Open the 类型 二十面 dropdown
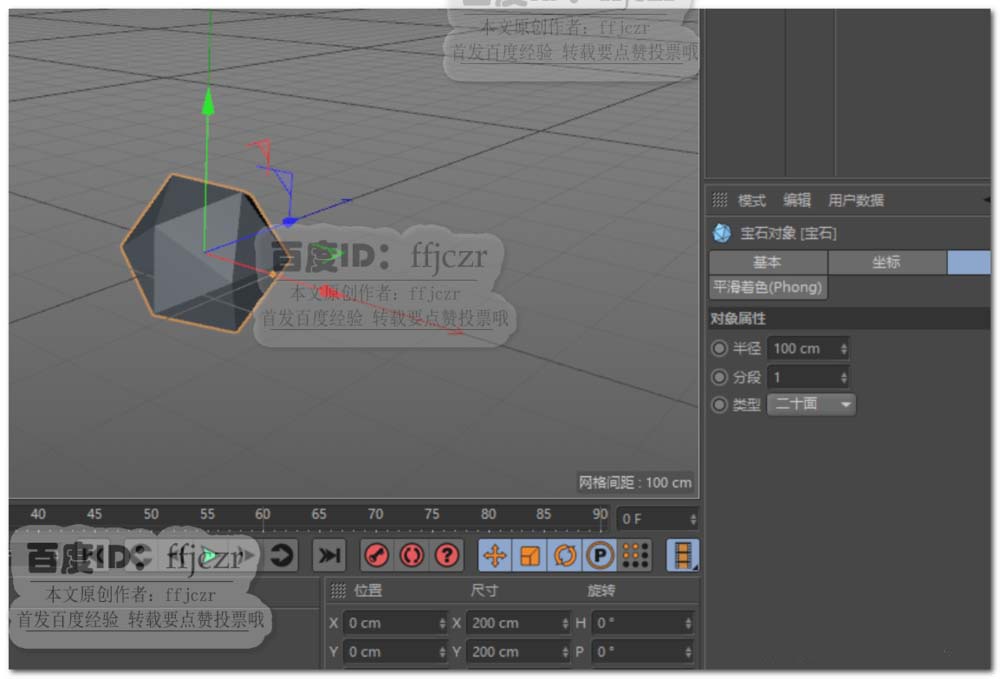This screenshot has height=679, width=1000. (x=811, y=404)
